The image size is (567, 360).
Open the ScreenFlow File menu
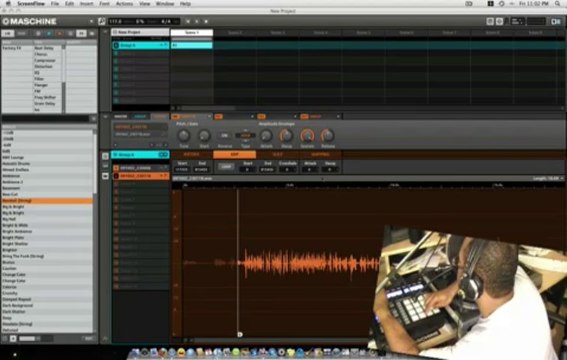[x=55, y=4]
